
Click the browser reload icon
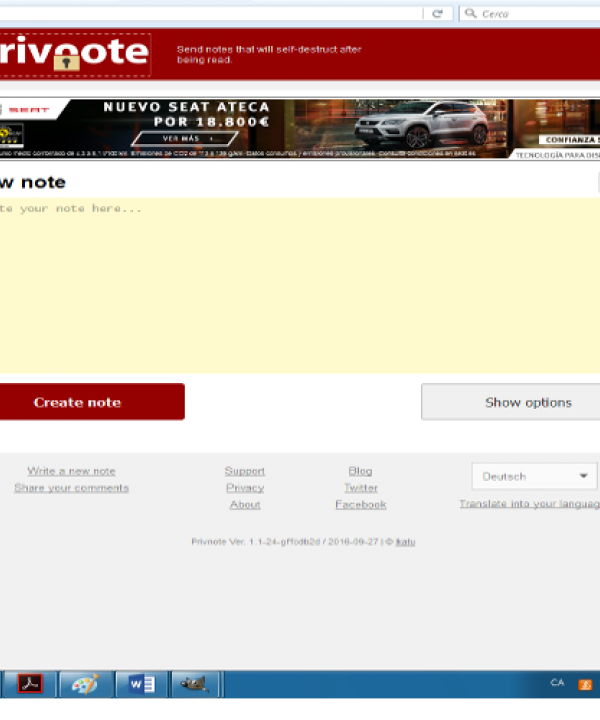tap(437, 14)
